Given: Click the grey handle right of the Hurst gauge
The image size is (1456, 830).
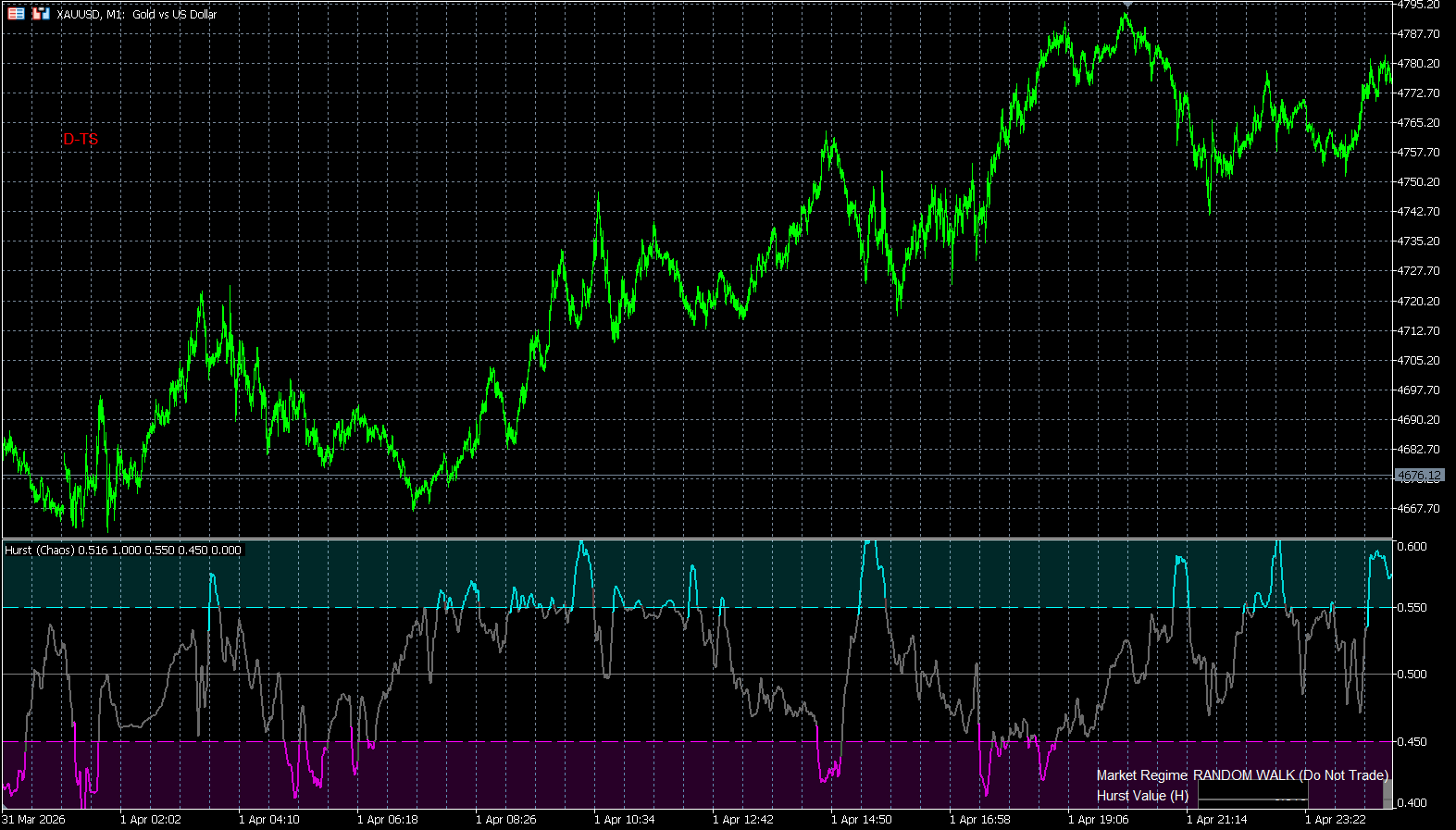Looking at the screenshot, I should pyautogui.click(x=1387, y=794).
